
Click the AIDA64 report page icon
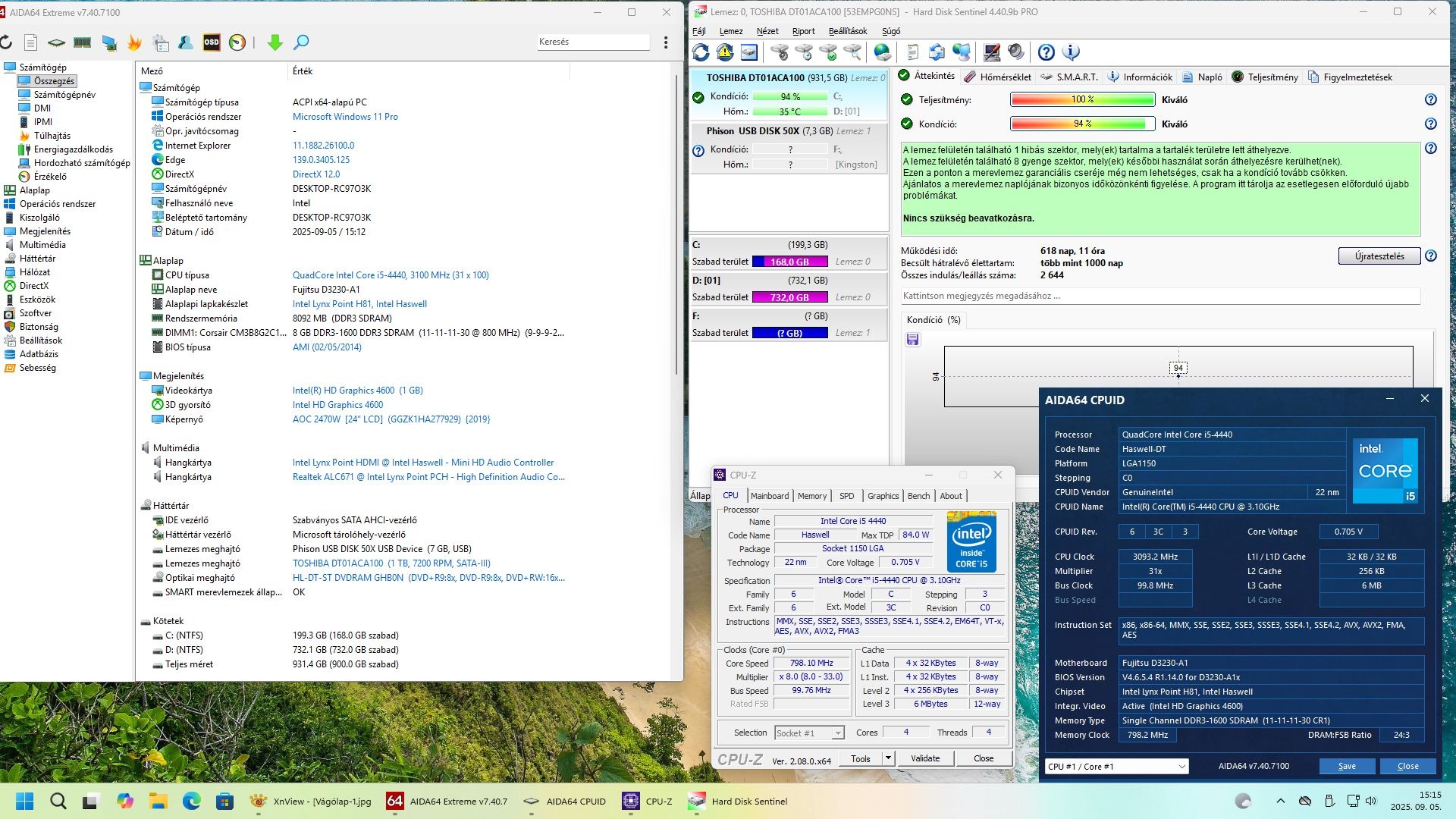click(x=31, y=42)
